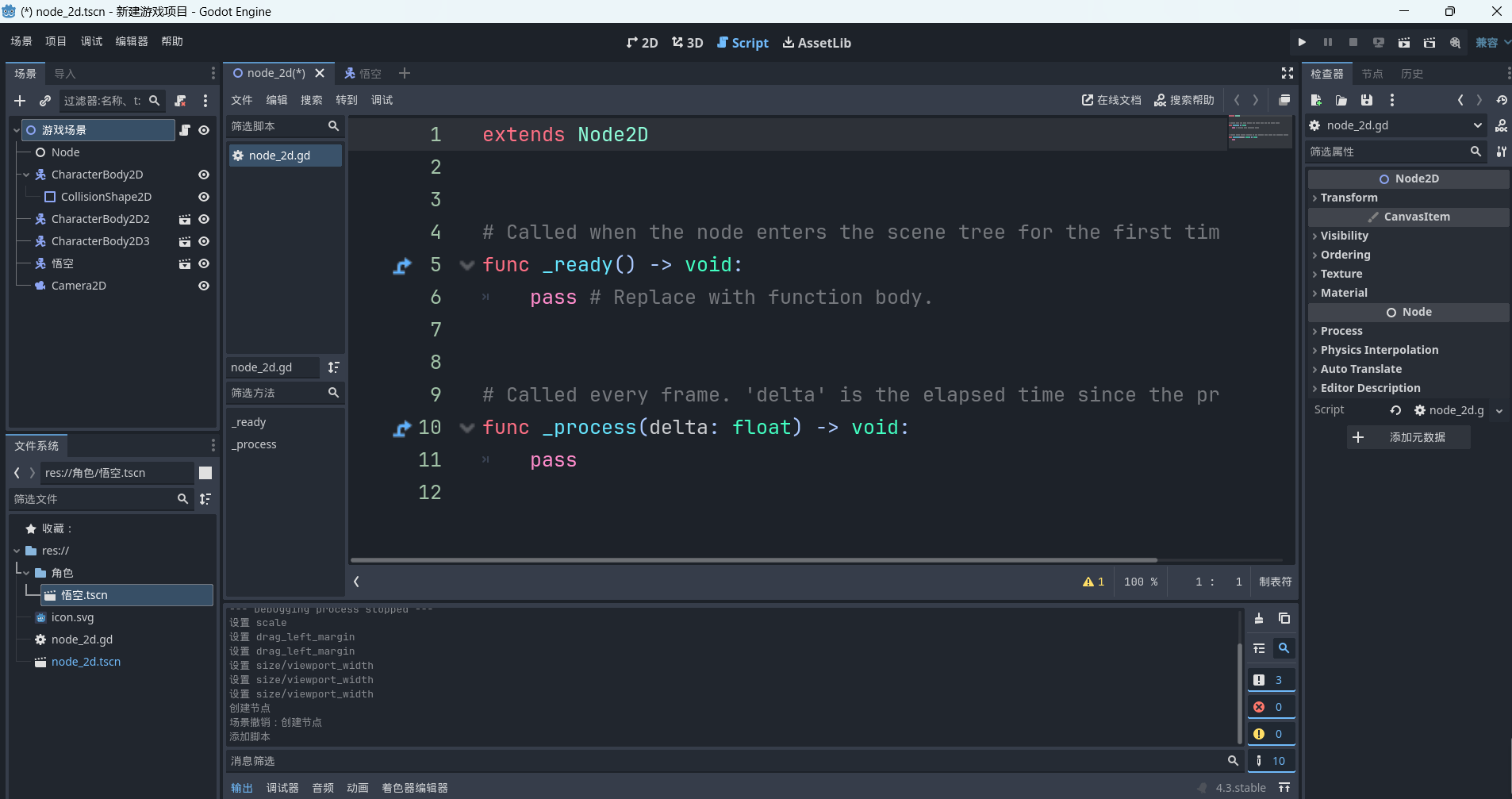Viewport: 1512px width, 799px height.
Task: Open the script icon next to 游戏场景 node
Action: pyautogui.click(x=185, y=130)
